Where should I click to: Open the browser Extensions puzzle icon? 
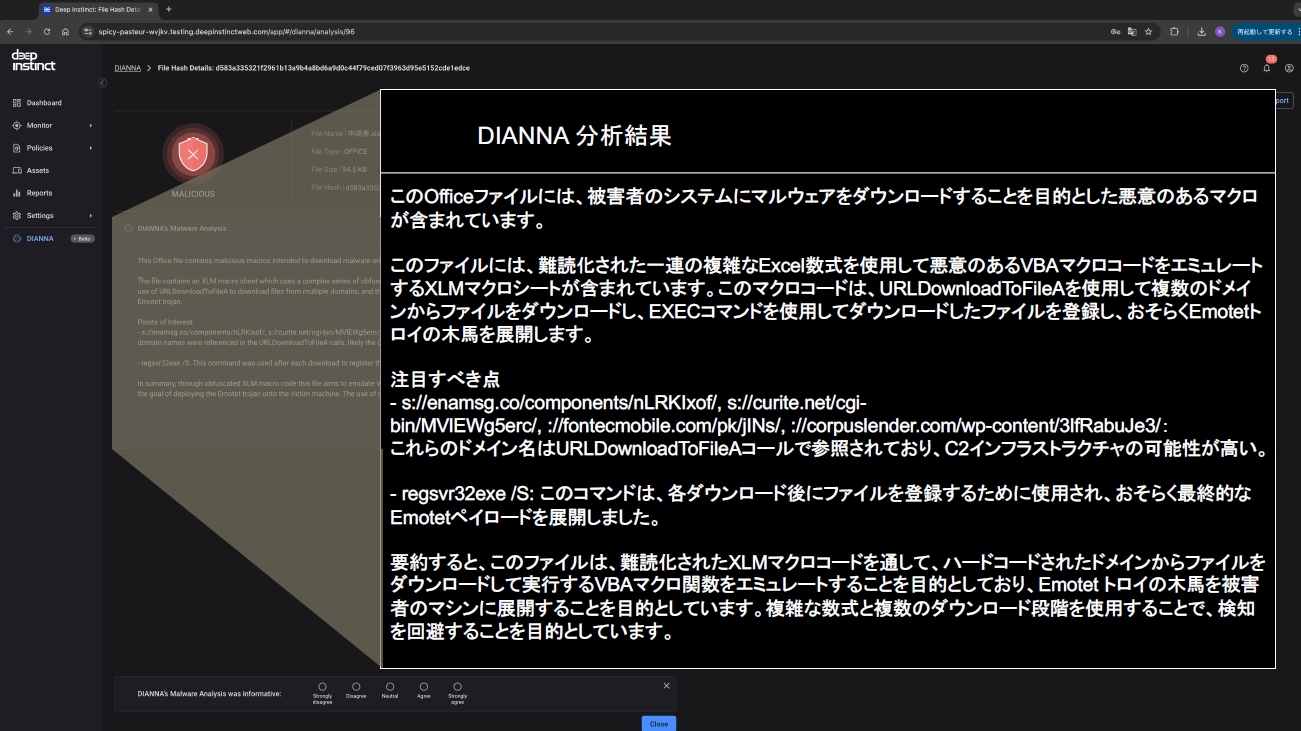tap(1175, 31)
